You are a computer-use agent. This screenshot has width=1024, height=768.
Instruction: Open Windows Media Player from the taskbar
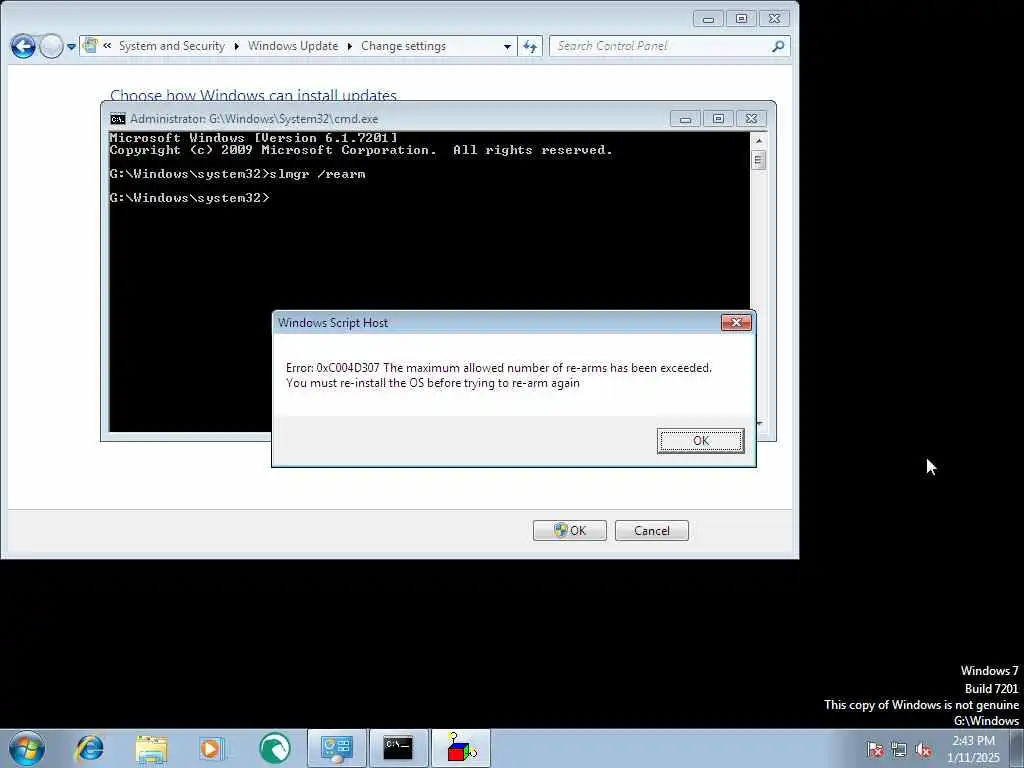[x=212, y=748]
